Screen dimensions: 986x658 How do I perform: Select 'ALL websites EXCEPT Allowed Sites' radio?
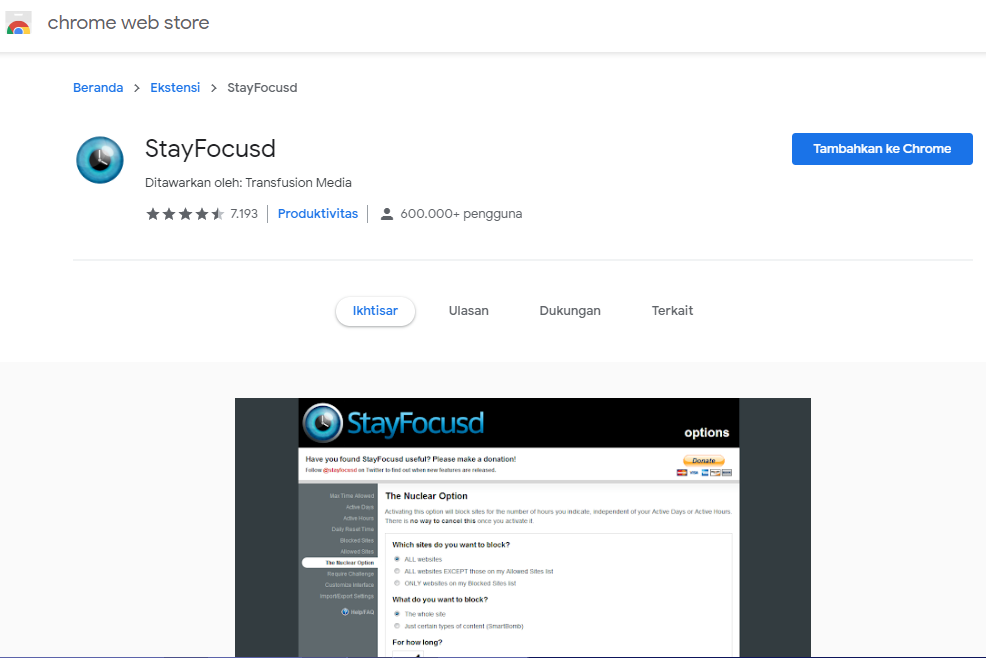click(x=397, y=571)
